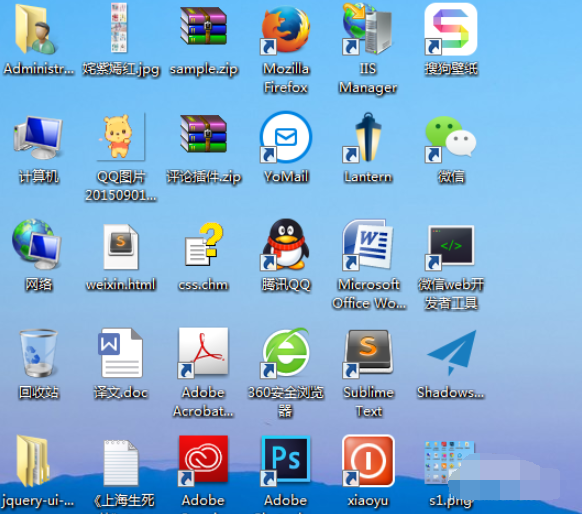Click the 评论插件.zip archive icon
The height and width of the screenshot is (514, 582).
pyautogui.click(x=203, y=134)
